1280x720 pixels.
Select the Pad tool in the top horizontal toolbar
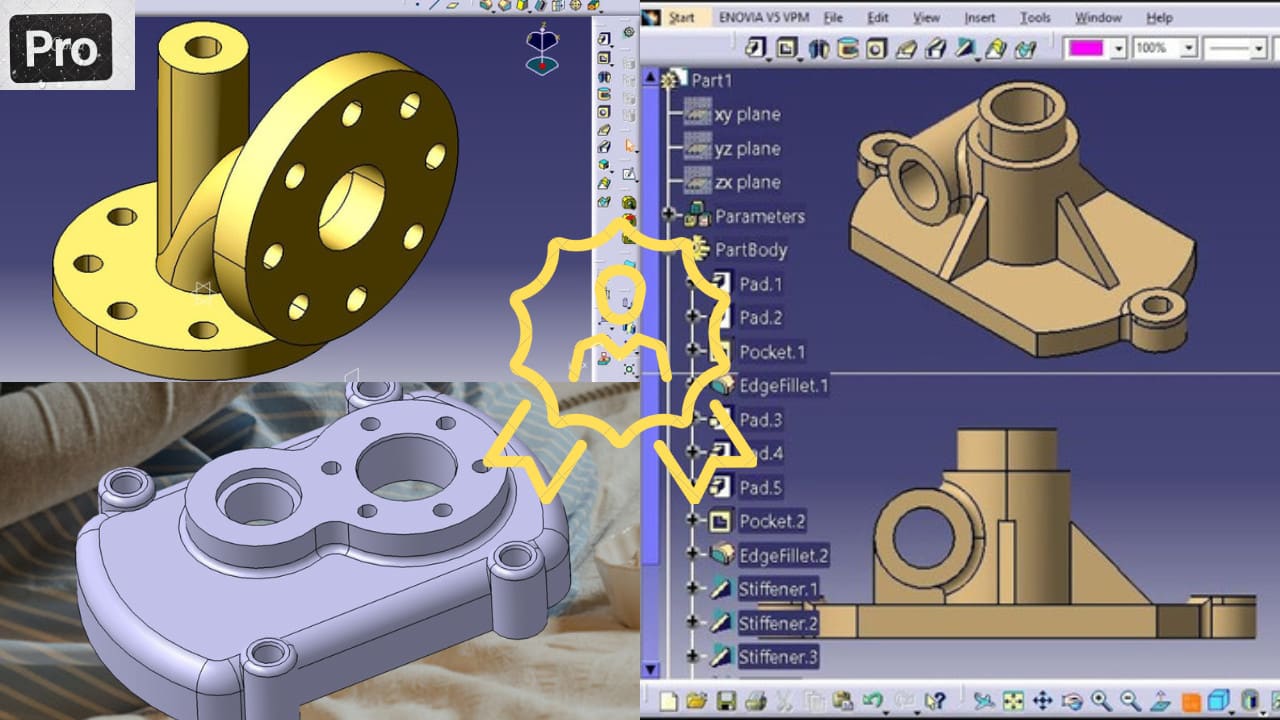[x=757, y=47]
